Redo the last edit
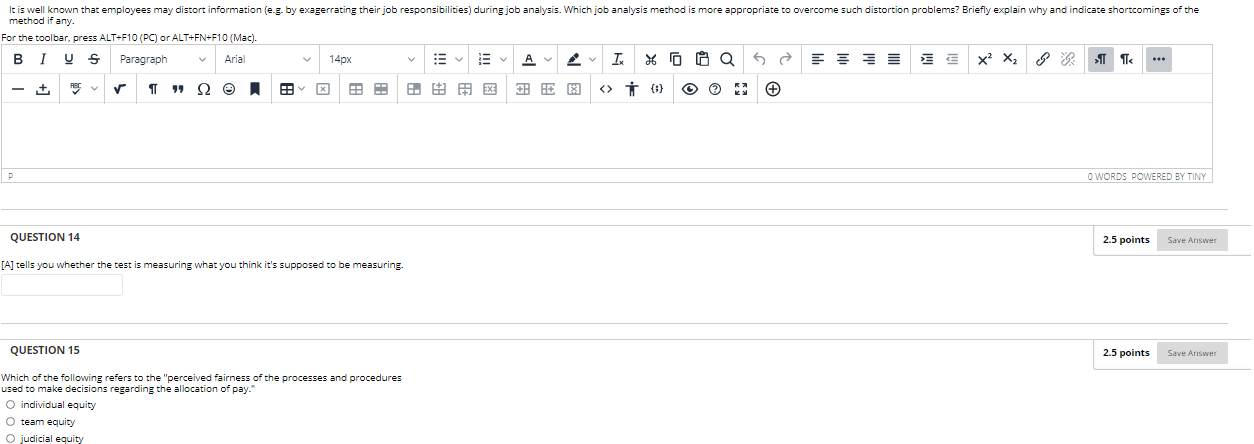Screen dimensions: 1254x444 pyautogui.click(x=785, y=59)
